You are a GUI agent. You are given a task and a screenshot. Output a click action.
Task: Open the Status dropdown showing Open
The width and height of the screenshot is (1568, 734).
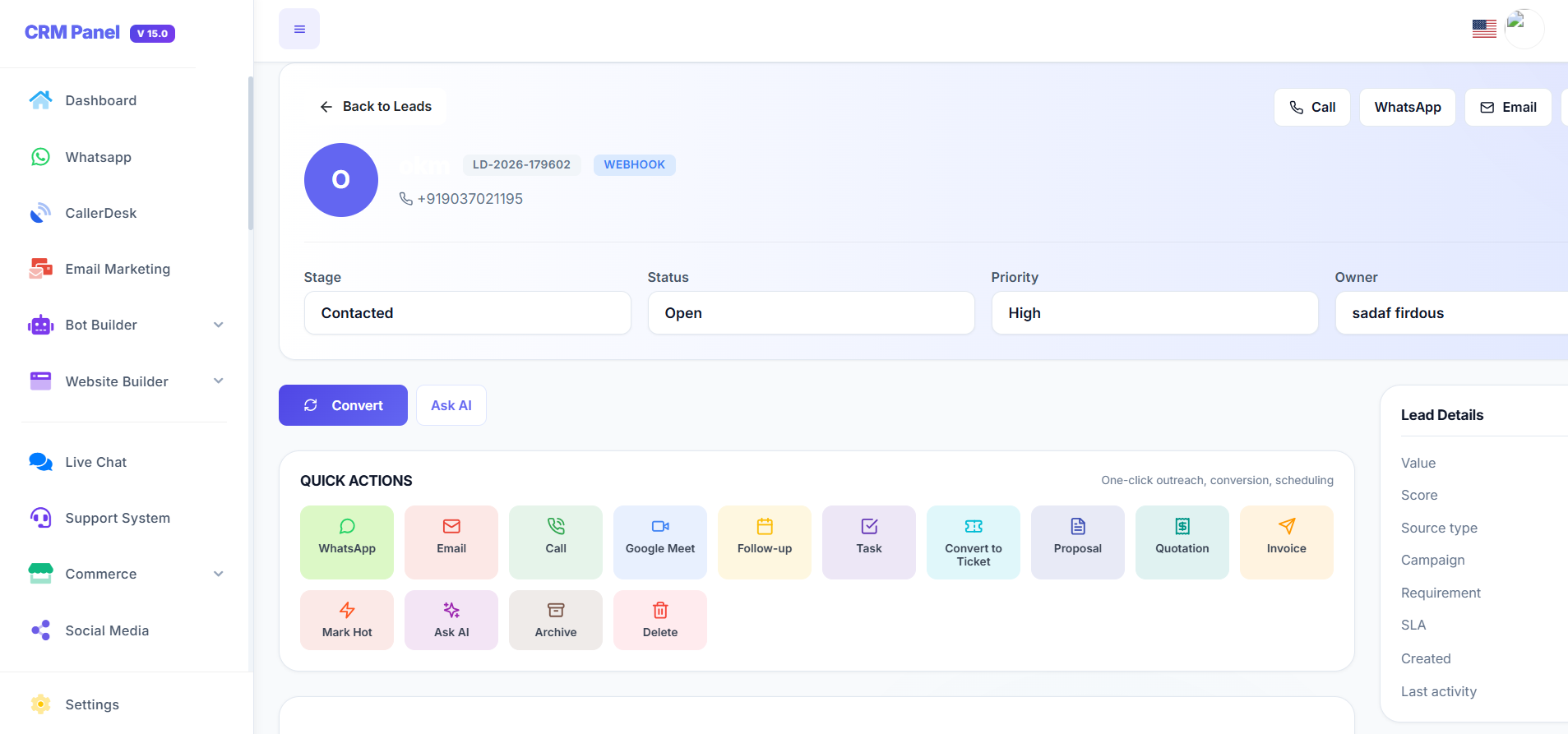[812, 313]
